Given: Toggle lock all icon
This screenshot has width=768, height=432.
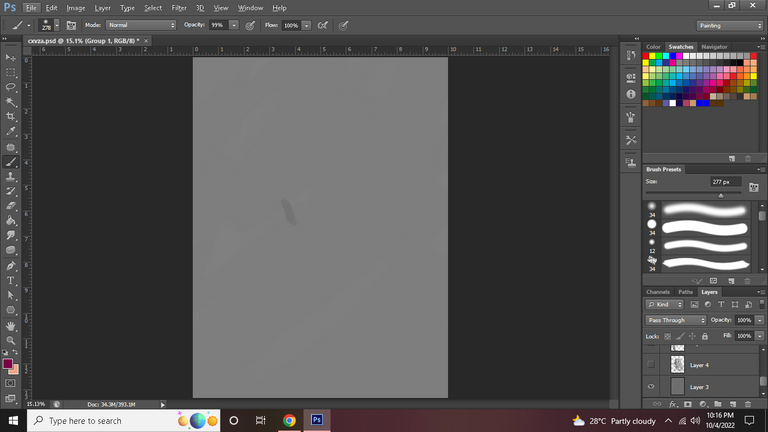Looking at the screenshot, I should [x=705, y=336].
